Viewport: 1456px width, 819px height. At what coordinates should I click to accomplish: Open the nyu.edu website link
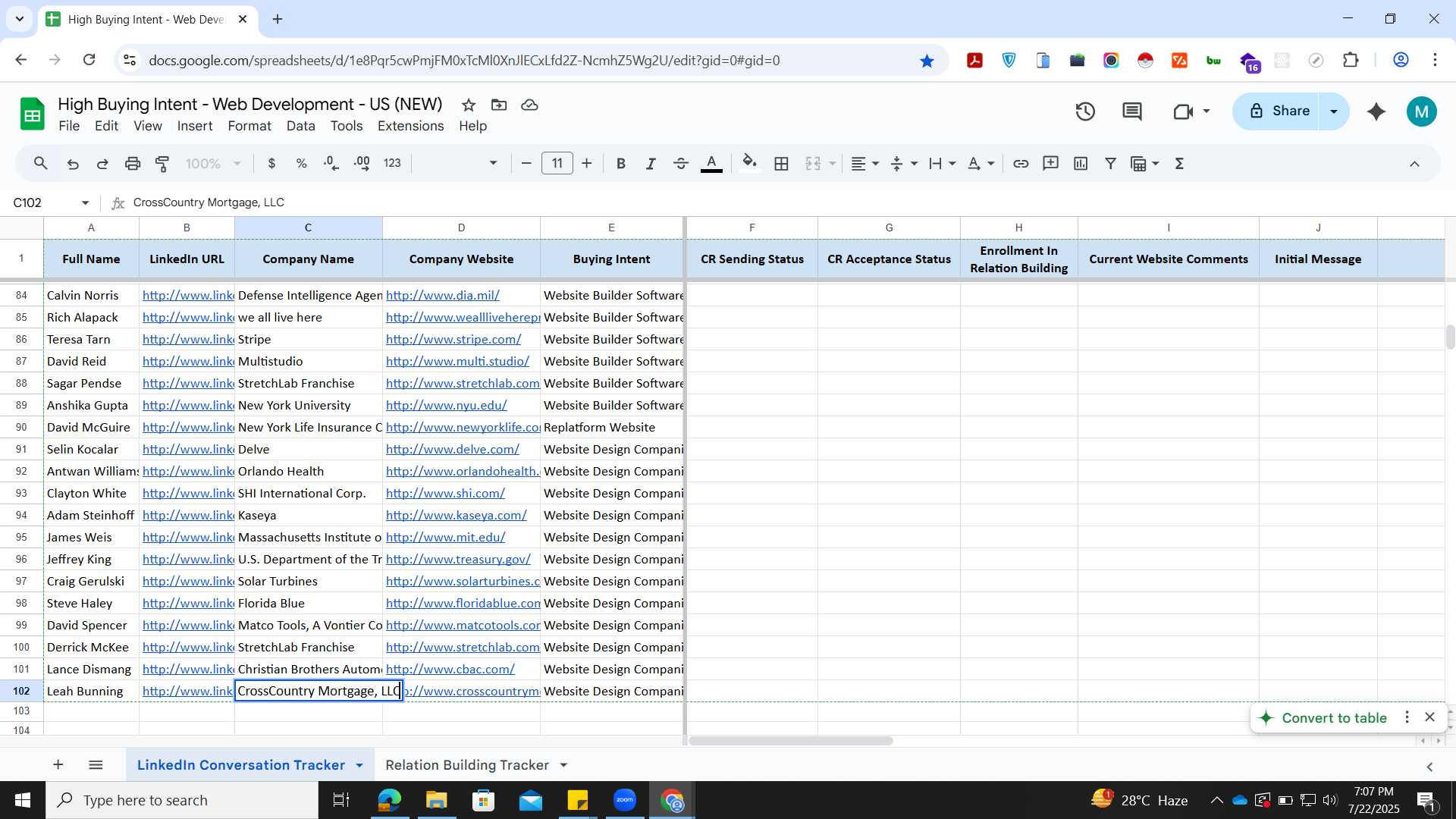[x=446, y=405]
